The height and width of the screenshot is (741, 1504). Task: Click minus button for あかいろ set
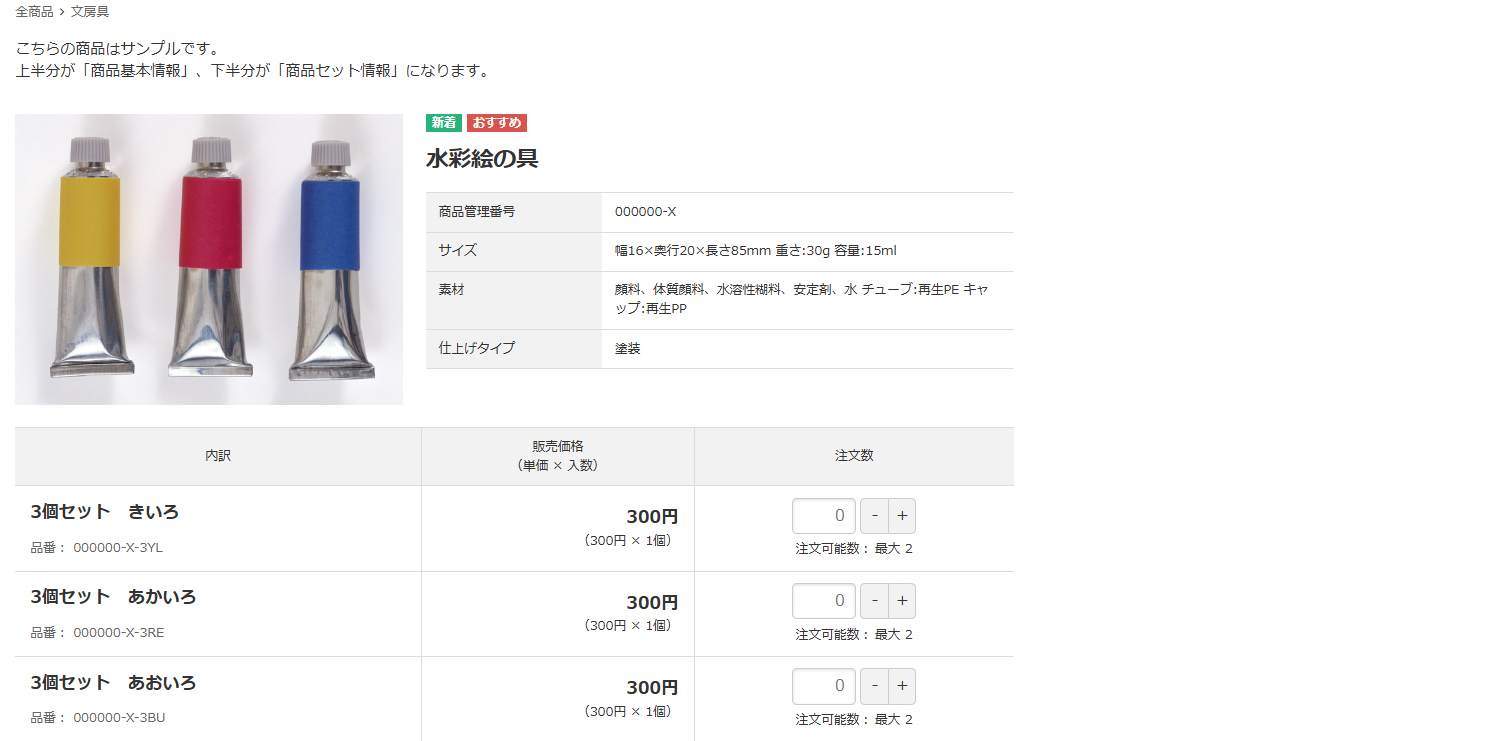pyautogui.click(x=875, y=601)
